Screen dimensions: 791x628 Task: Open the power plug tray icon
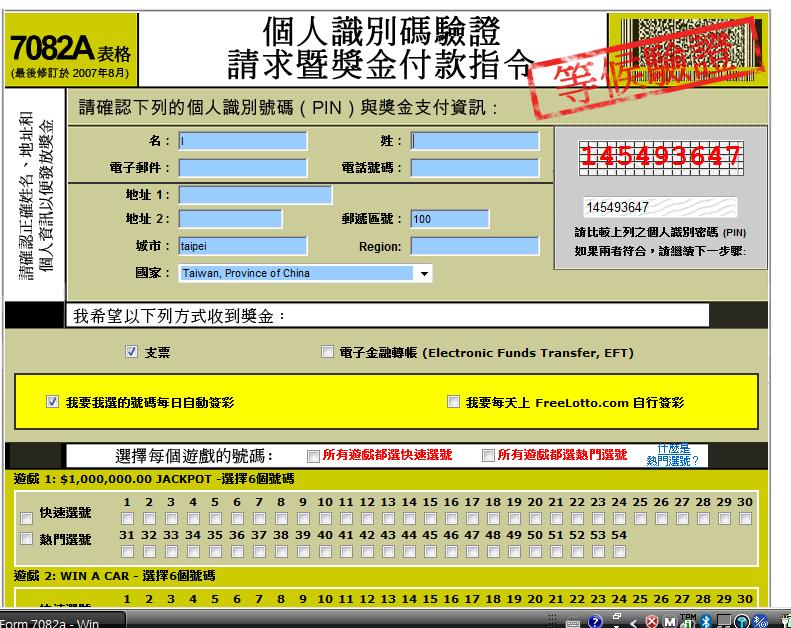click(786, 621)
